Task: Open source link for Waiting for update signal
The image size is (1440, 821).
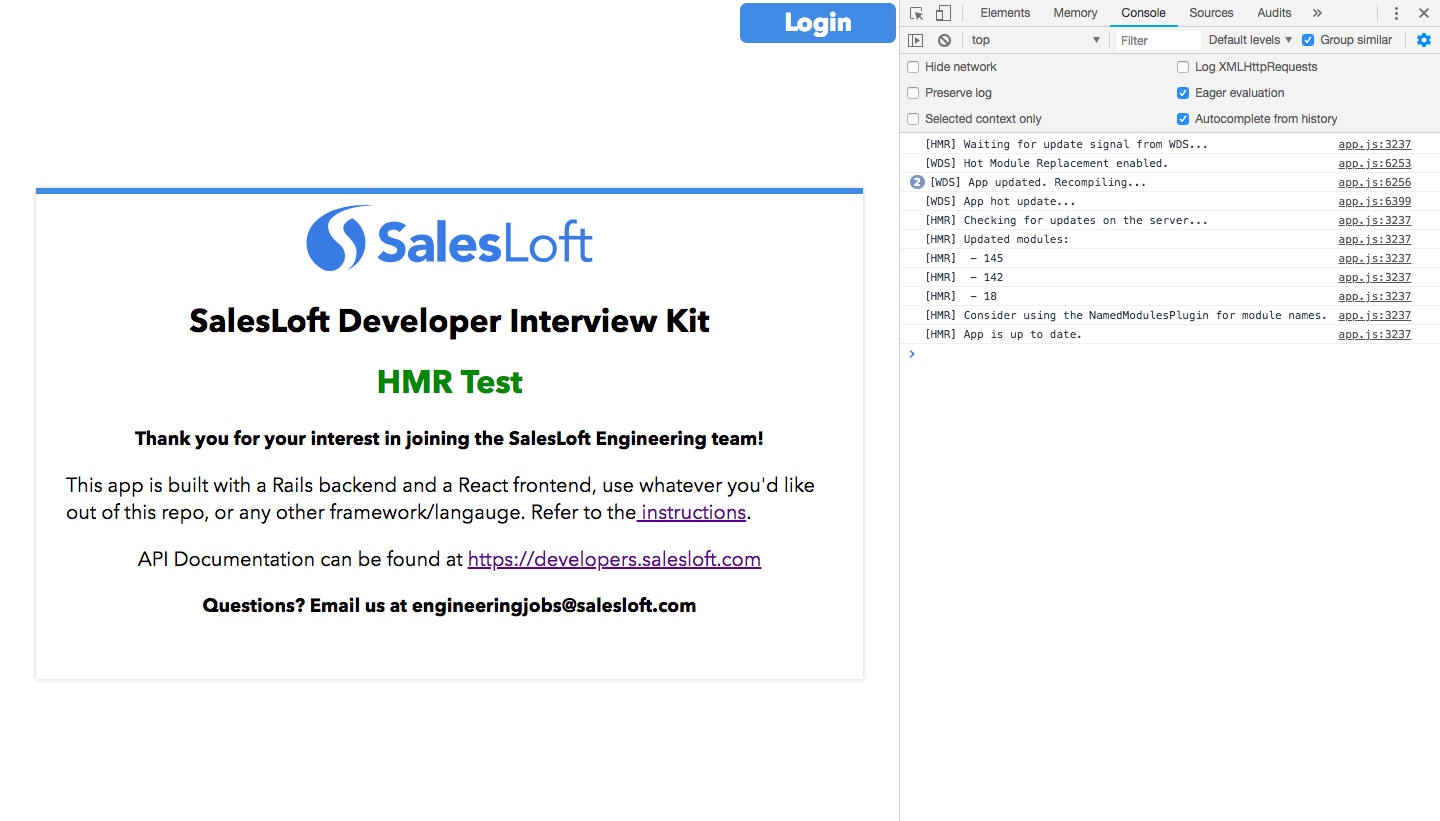Action: [x=1375, y=144]
